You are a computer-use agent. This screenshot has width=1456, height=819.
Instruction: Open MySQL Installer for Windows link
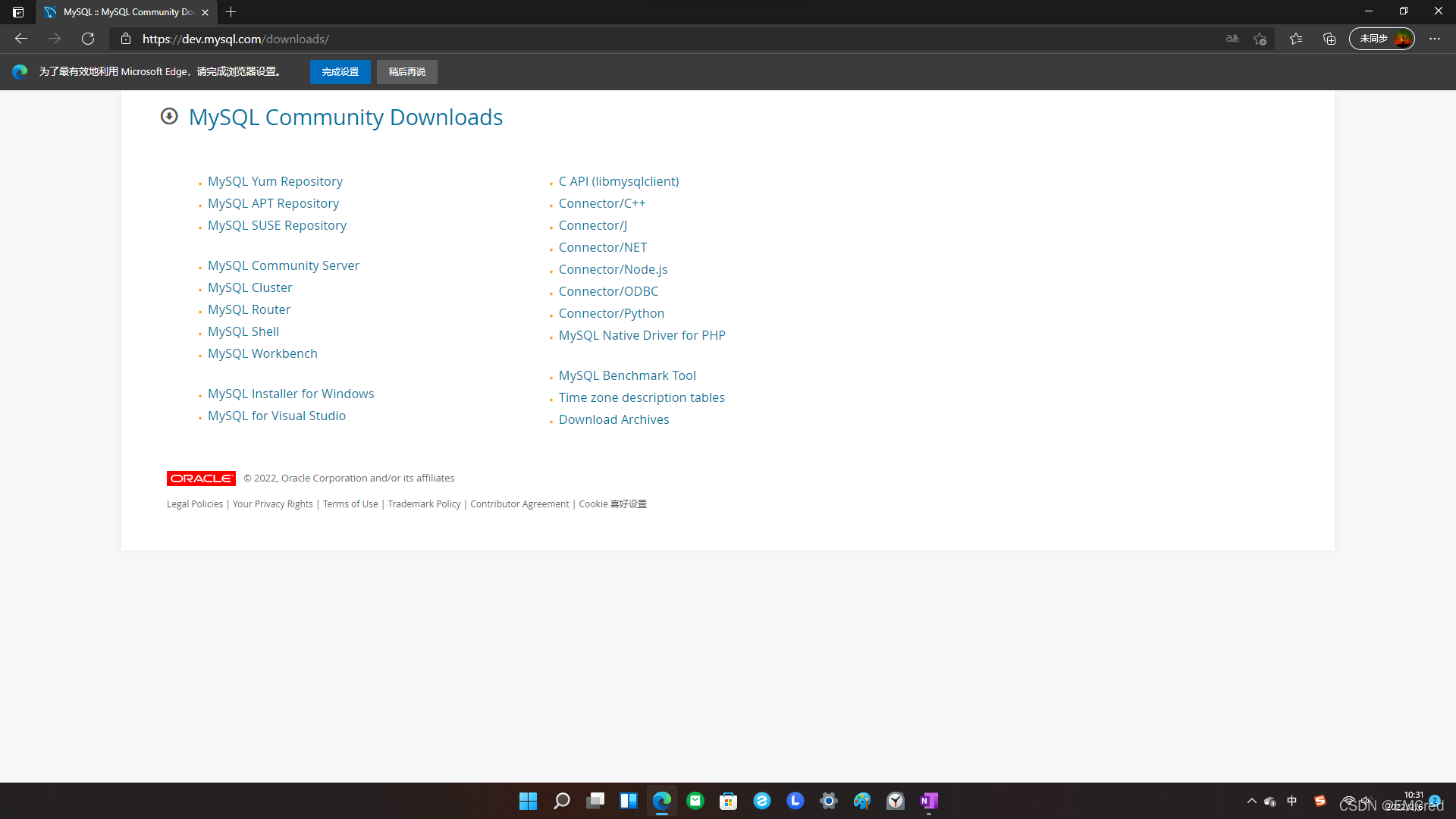tap(290, 394)
